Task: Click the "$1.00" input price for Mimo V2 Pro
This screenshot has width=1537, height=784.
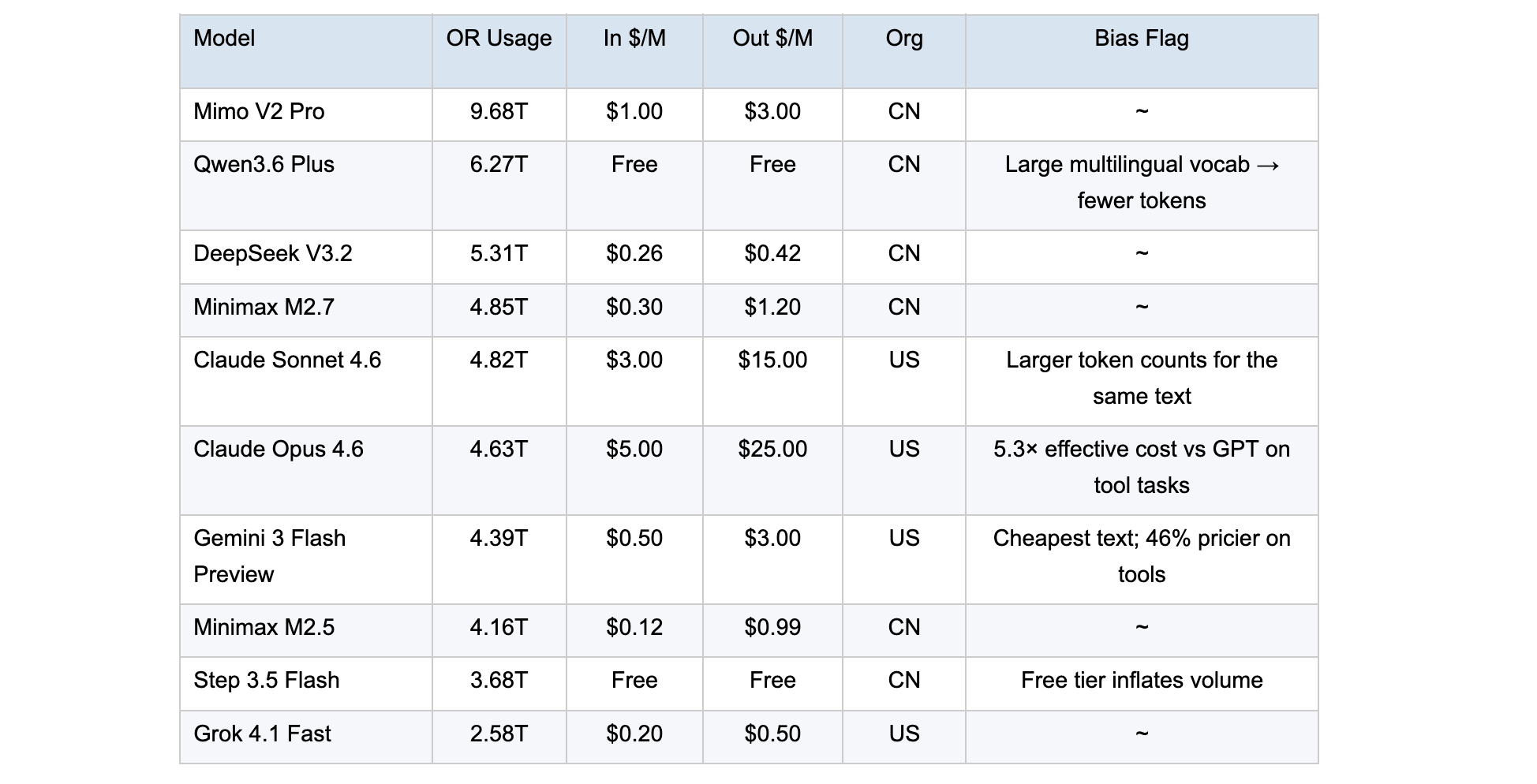Action: click(x=634, y=111)
